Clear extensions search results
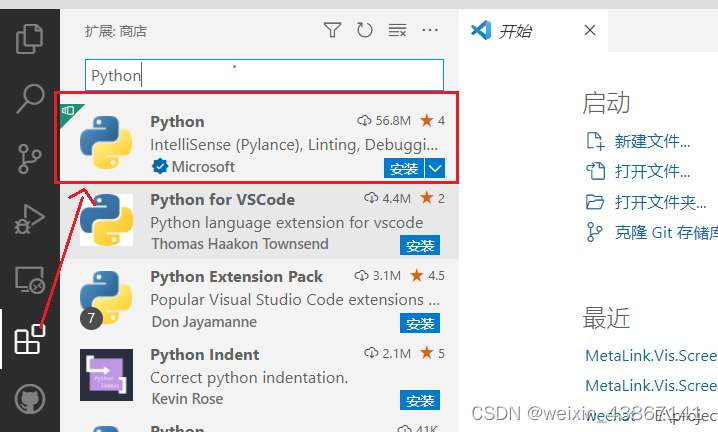 pos(397,30)
